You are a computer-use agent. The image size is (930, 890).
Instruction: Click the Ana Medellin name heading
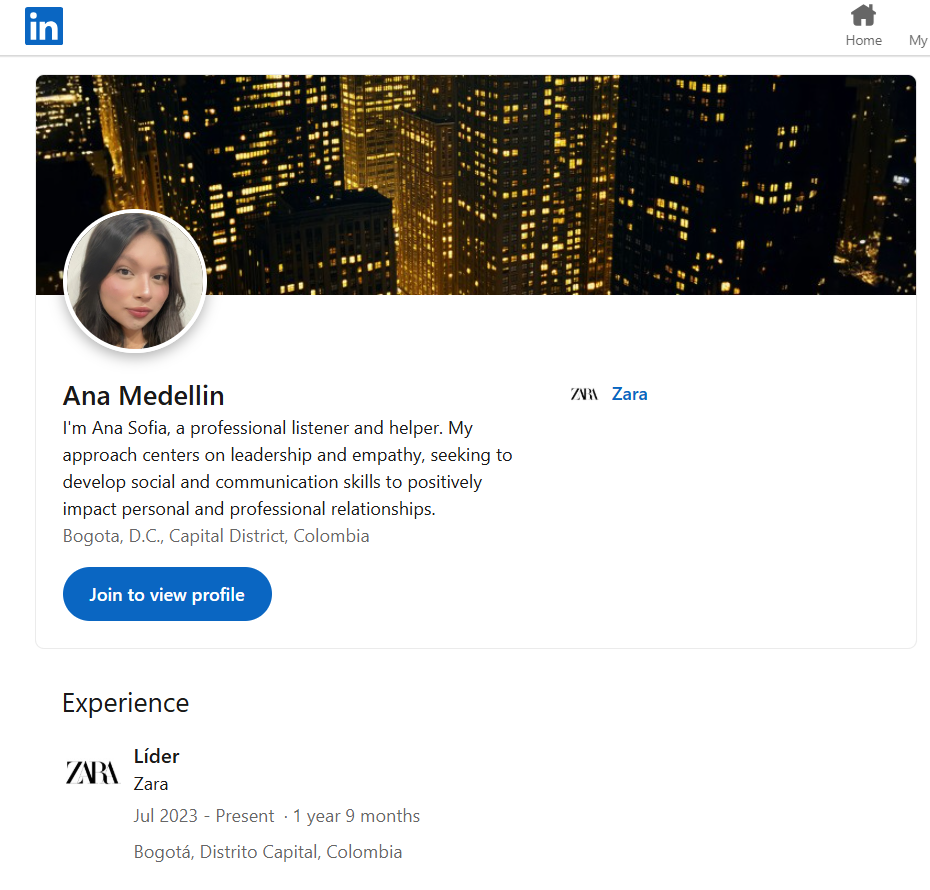pos(143,395)
